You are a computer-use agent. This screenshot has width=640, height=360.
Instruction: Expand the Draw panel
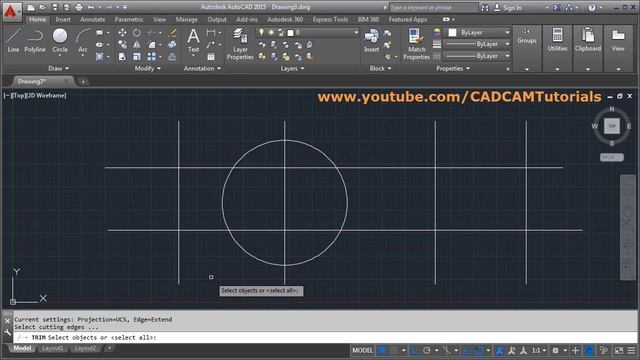[x=59, y=69]
